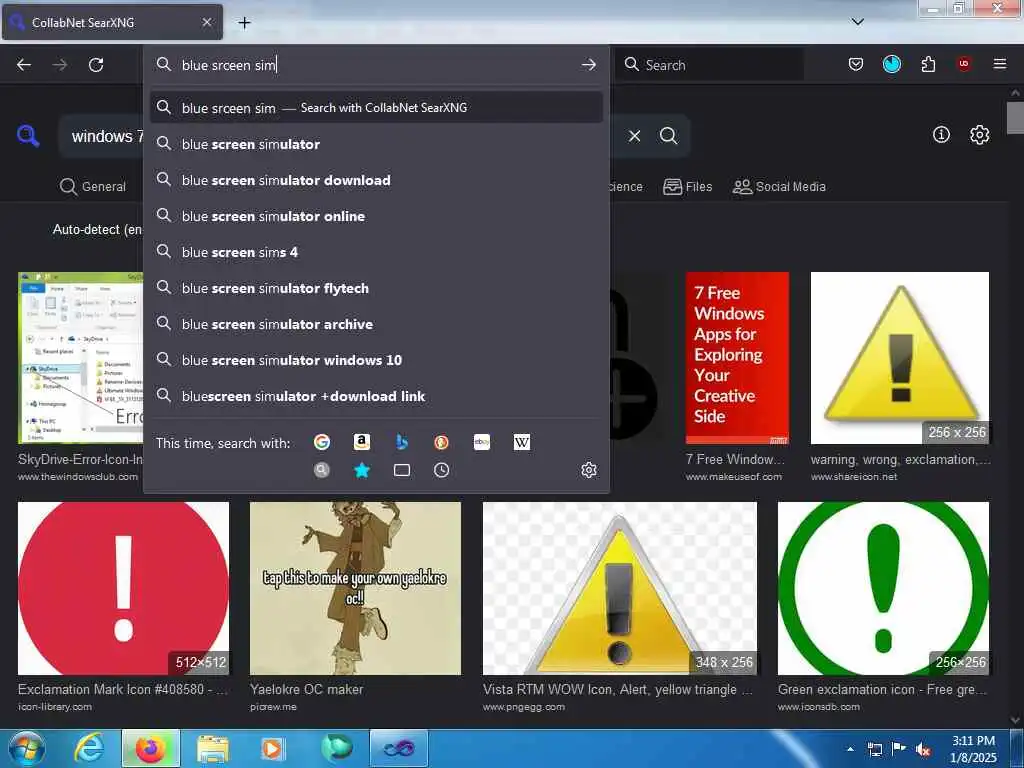1024x768 pixels.
Task: Focus the address bar text field
Action: click(x=376, y=65)
